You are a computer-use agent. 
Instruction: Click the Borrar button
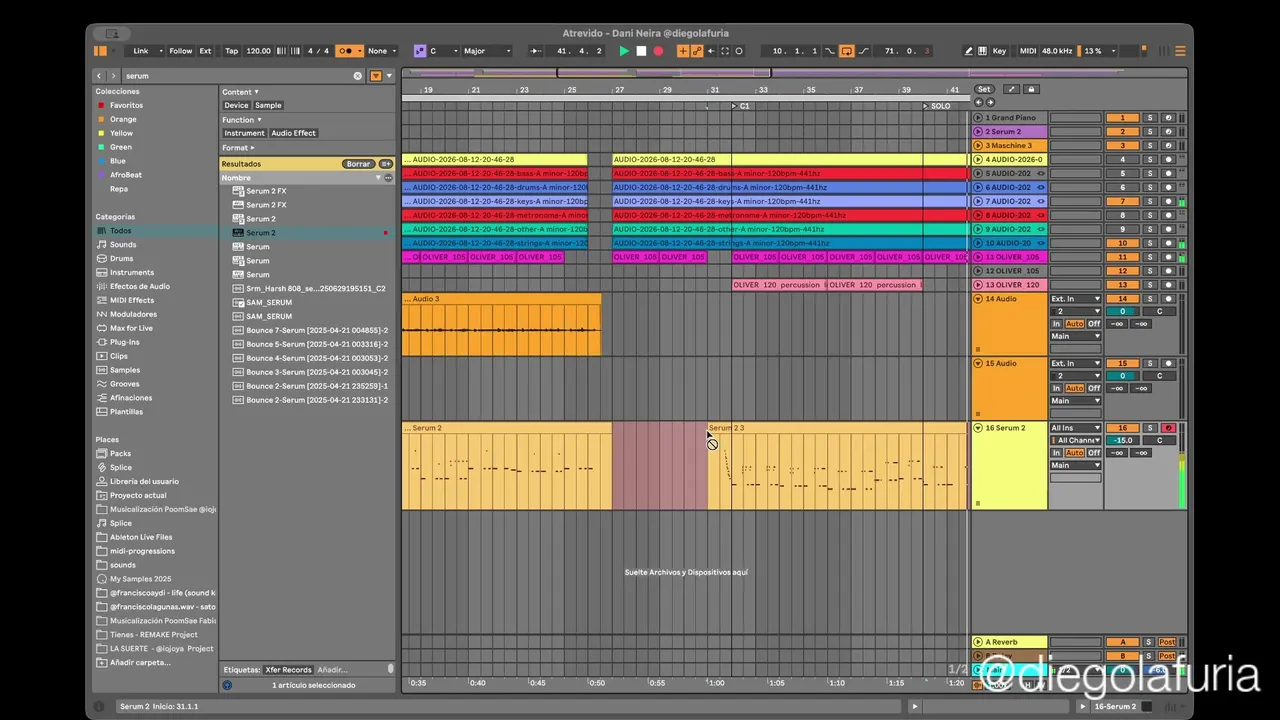[x=358, y=164]
